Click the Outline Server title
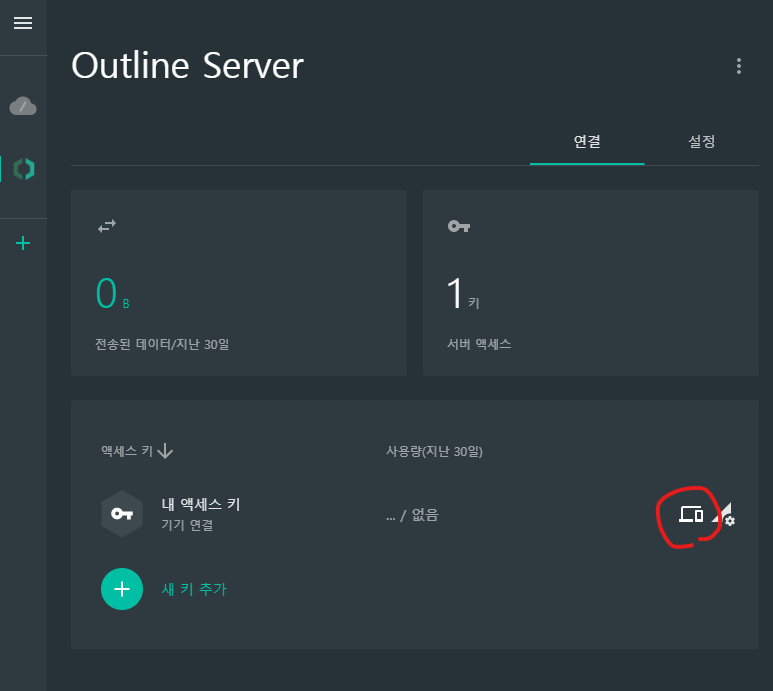Screen dimensions: 773x691 pos(187,66)
